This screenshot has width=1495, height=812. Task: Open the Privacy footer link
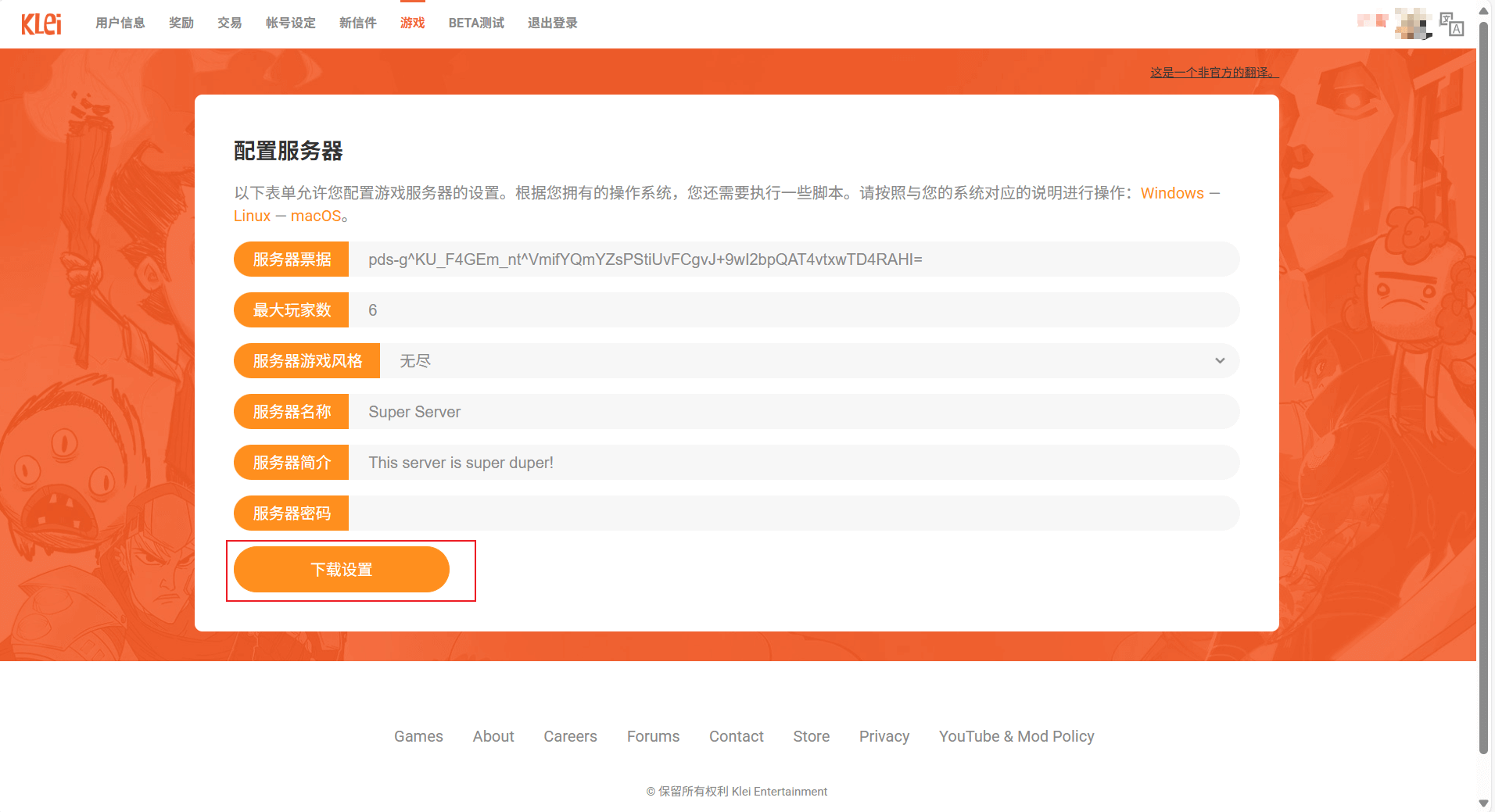tap(884, 736)
